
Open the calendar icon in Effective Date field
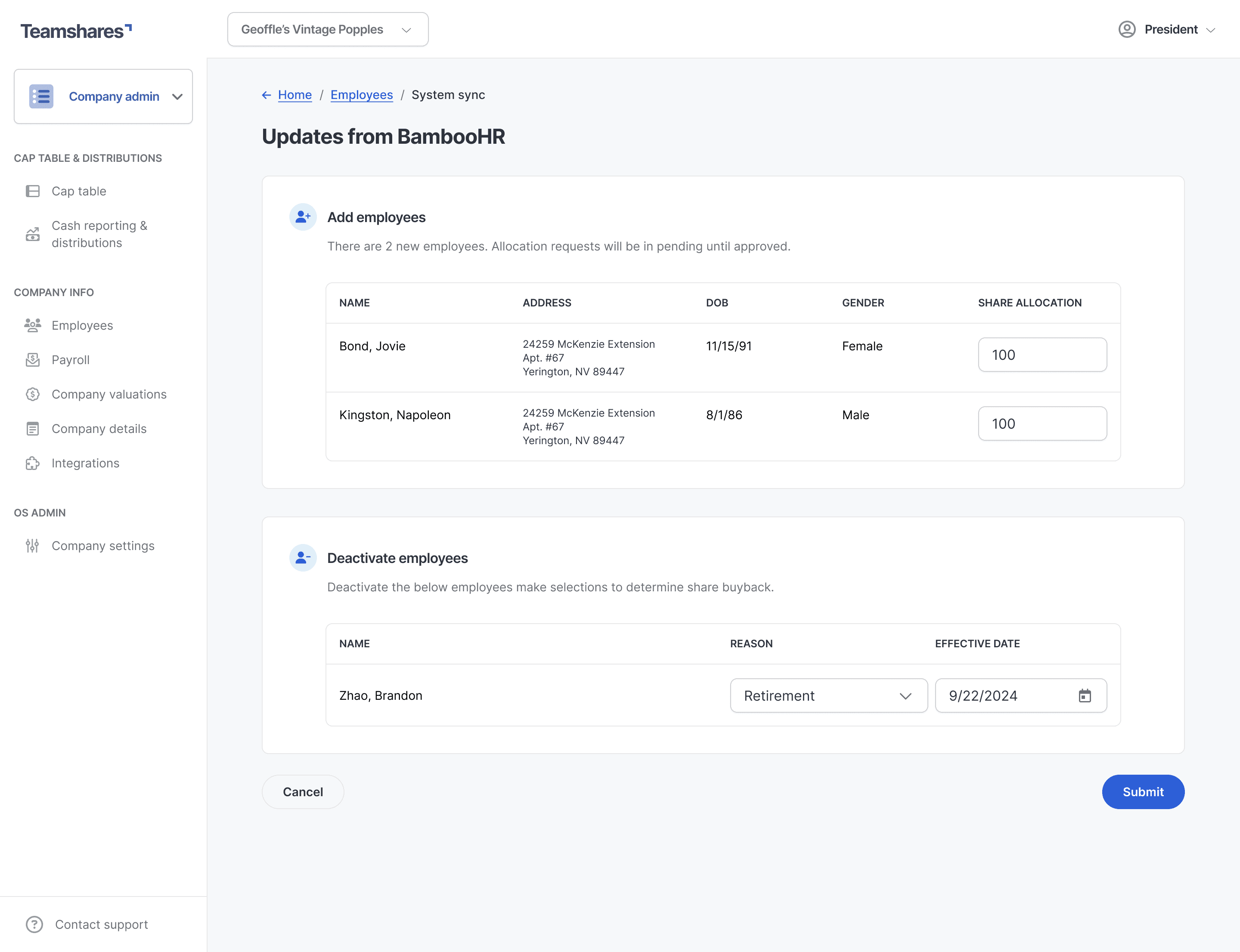pyautogui.click(x=1084, y=696)
